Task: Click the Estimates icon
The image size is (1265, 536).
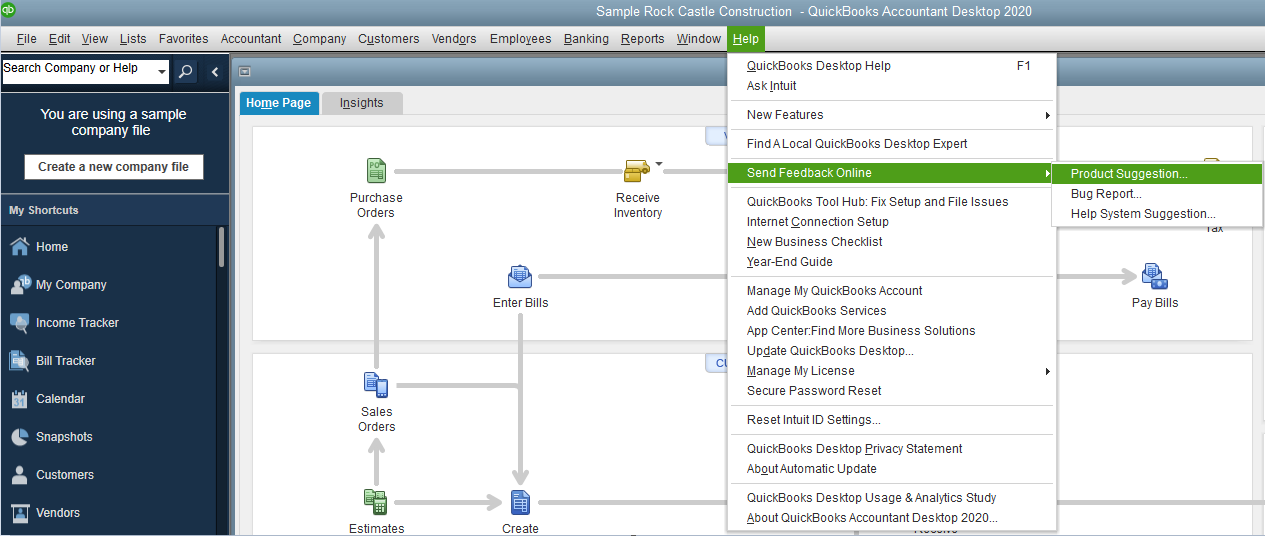Action: pyautogui.click(x=376, y=501)
